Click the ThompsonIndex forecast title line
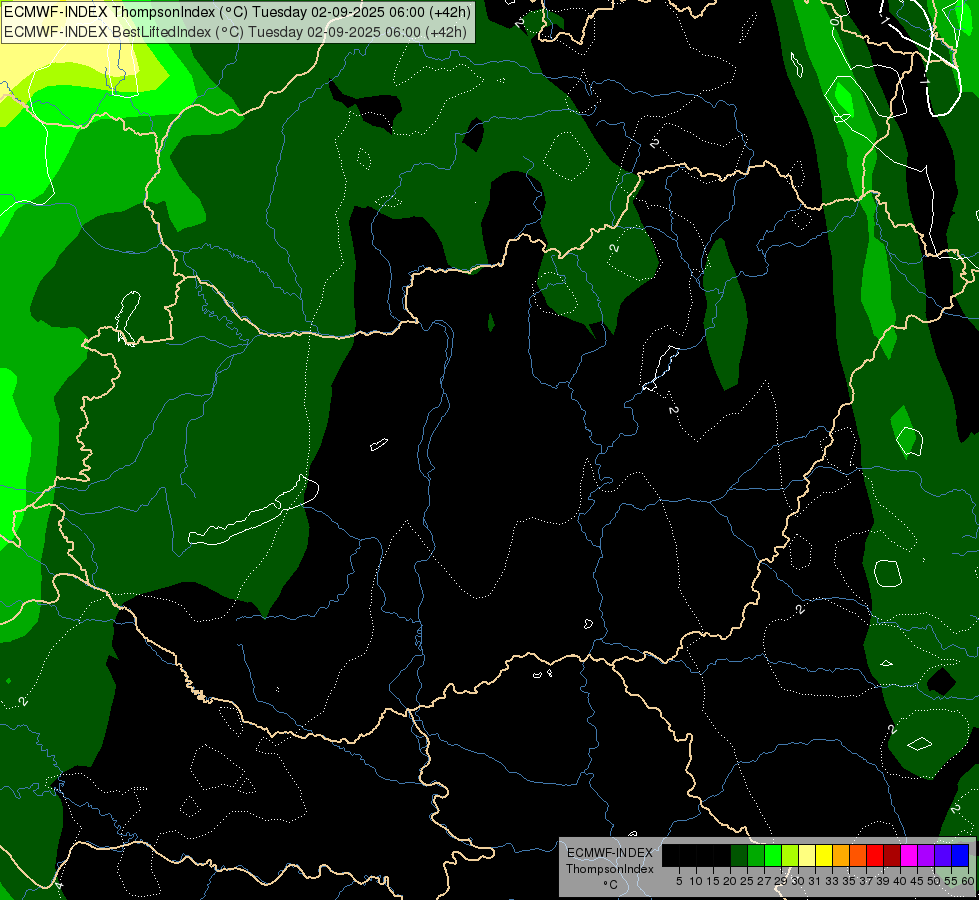Screen dimensions: 979x900 pyautogui.click(x=237, y=12)
